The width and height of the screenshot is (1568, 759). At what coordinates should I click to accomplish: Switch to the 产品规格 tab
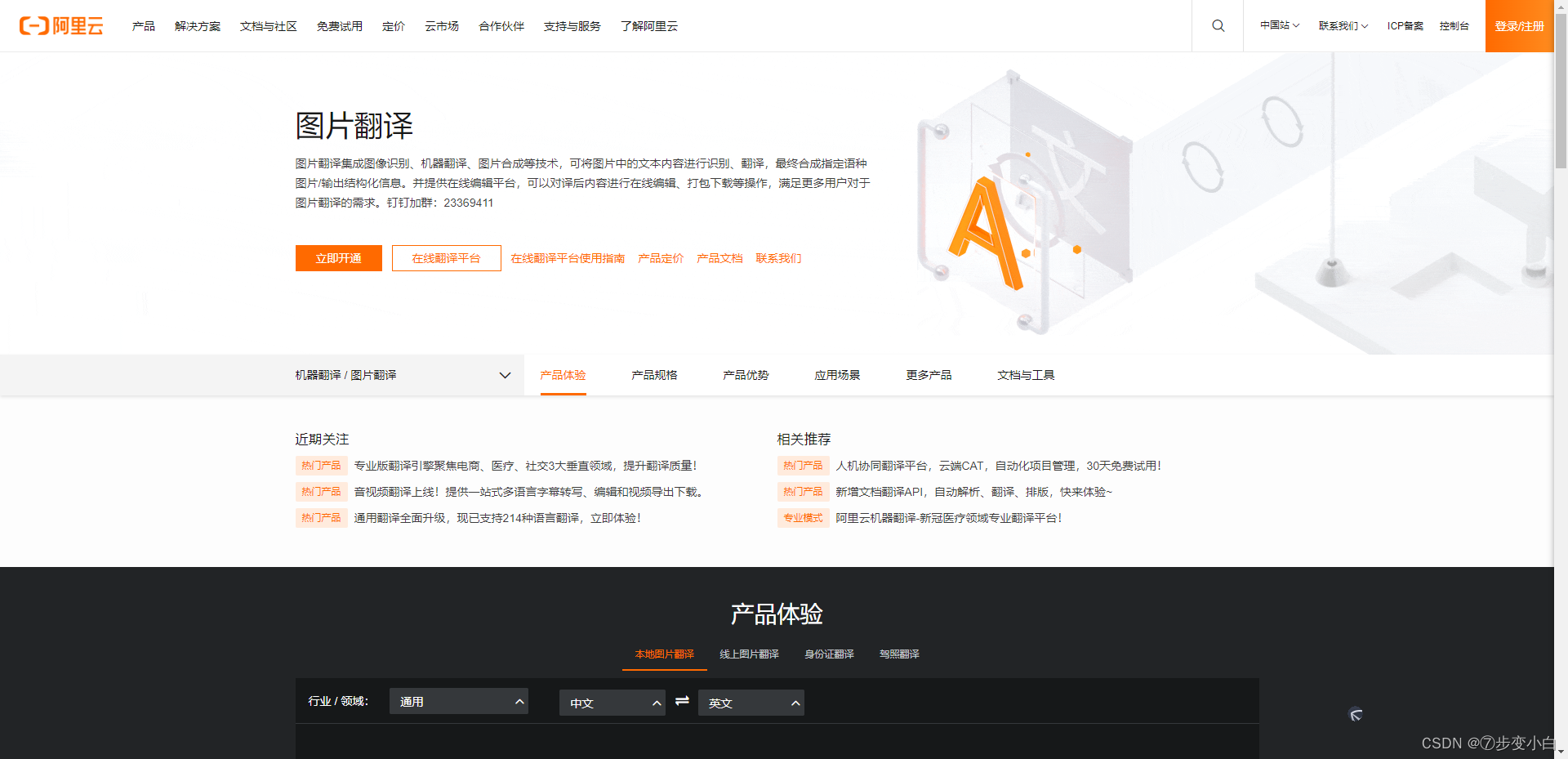(x=654, y=375)
